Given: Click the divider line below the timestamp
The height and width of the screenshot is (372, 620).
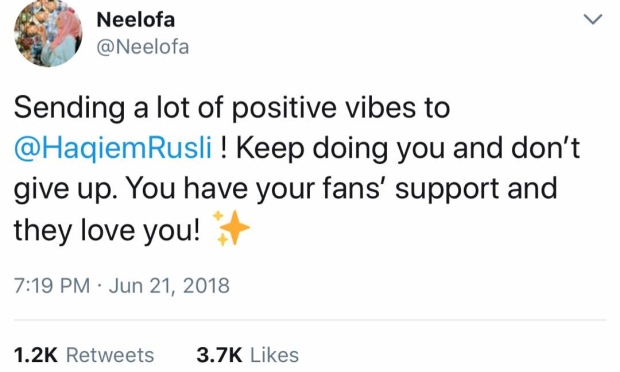Looking at the screenshot, I should click(x=310, y=319).
